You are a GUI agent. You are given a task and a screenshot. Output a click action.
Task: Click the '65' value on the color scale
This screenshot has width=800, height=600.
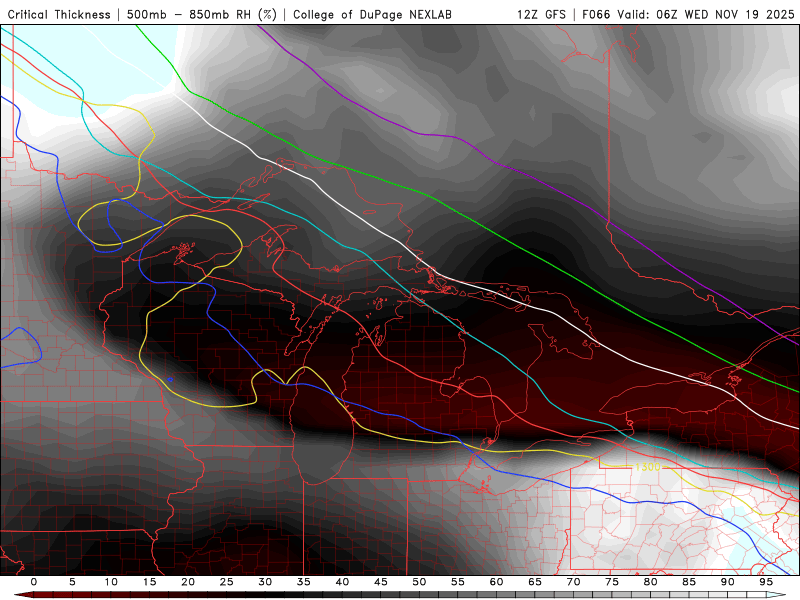[x=535, y=582]
